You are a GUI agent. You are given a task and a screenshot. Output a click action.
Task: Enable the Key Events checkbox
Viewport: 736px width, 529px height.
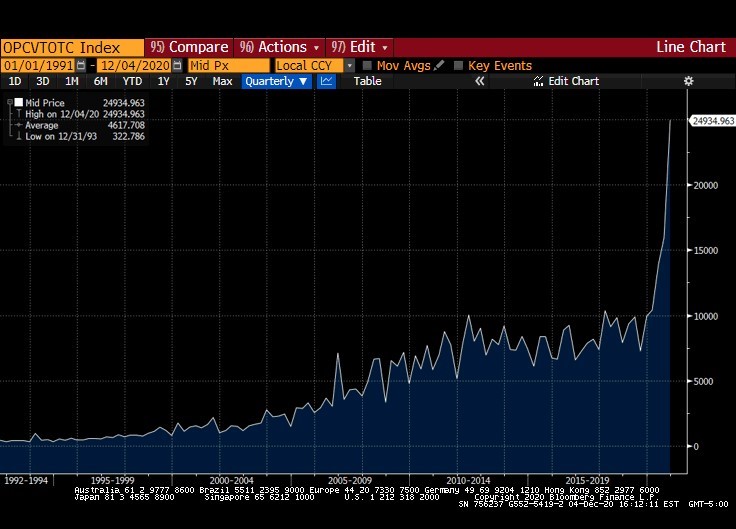(x=458, y=65)
